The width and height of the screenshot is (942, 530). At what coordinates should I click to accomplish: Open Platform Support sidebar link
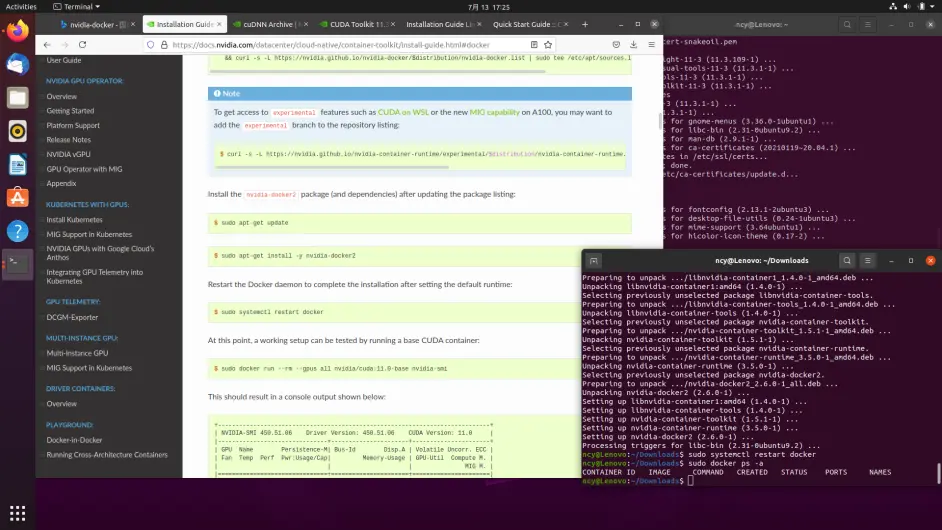click(73, 126)
